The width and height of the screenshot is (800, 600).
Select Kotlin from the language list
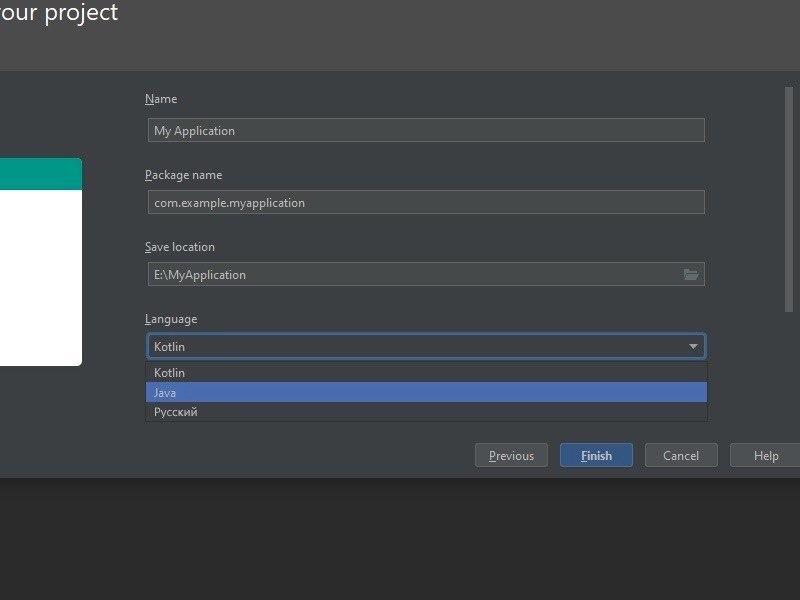point(426,373)
